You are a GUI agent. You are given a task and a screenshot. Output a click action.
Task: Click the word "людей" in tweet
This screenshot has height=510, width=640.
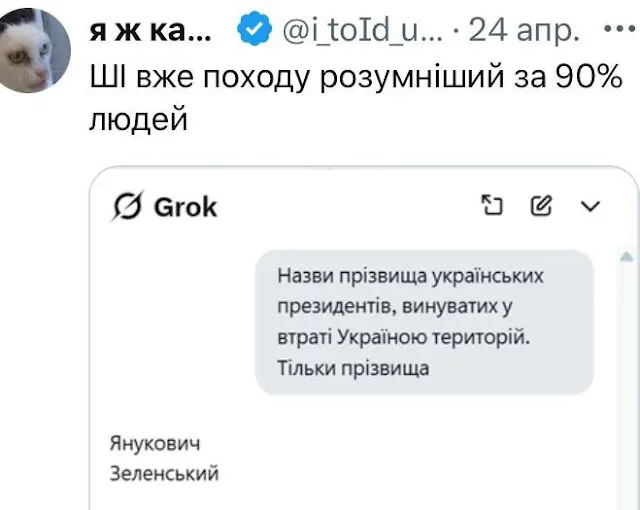click(x=138, y=120)
